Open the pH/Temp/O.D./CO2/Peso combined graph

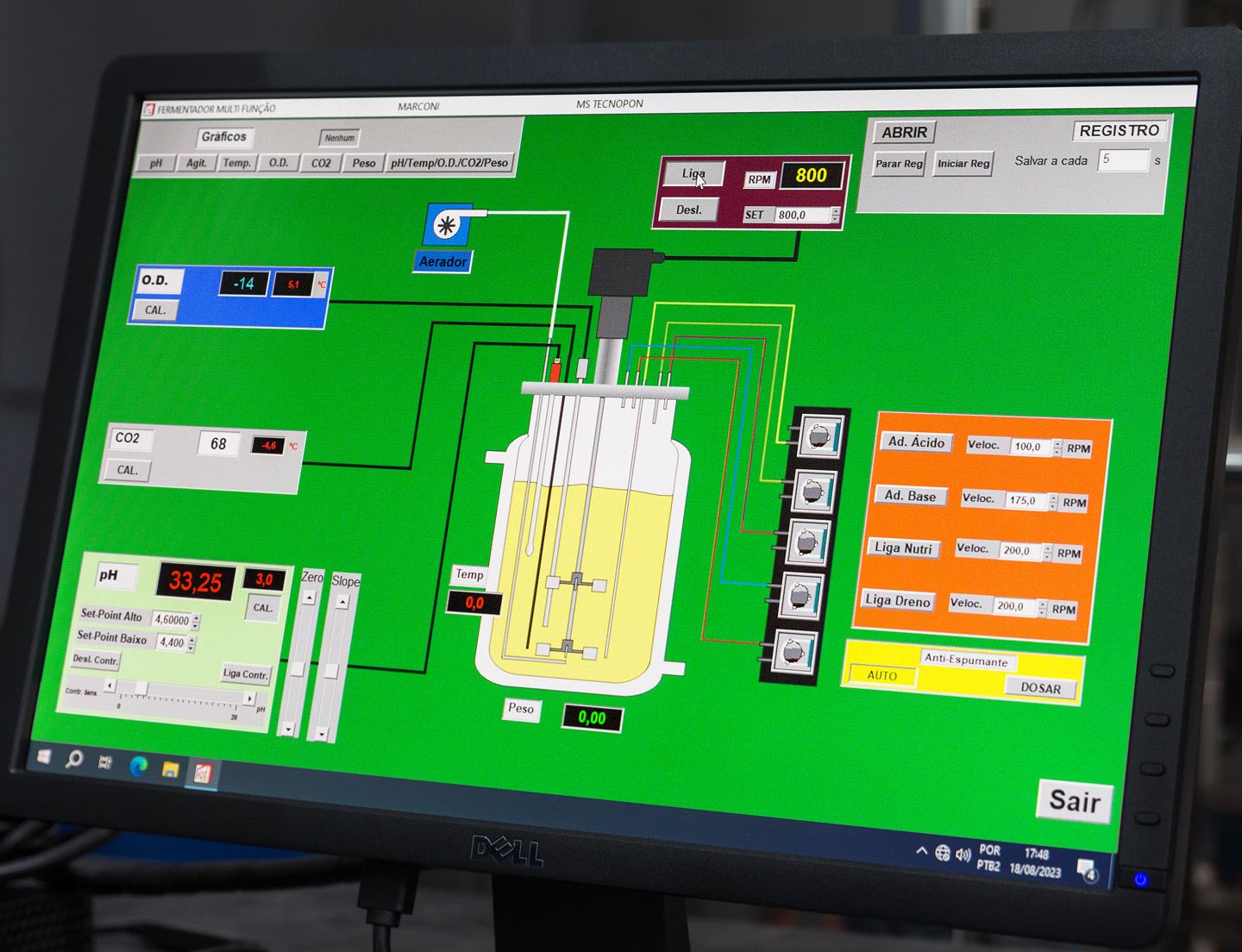(449, 163)
